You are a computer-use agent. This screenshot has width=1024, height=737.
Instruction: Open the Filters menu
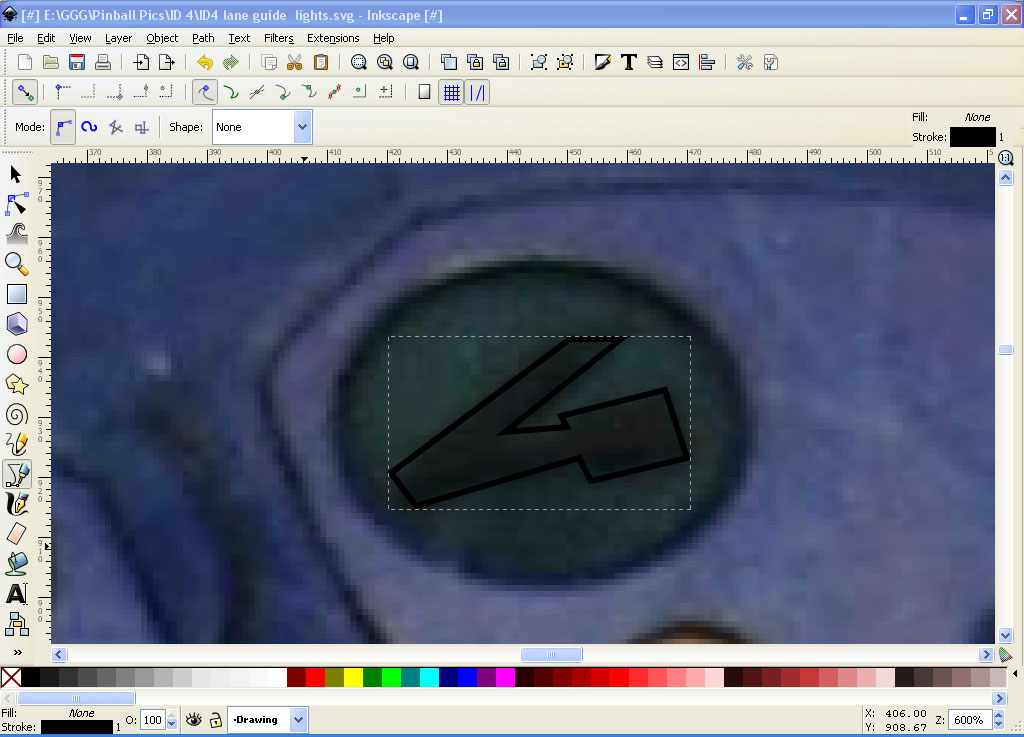(x=278, y=38)
